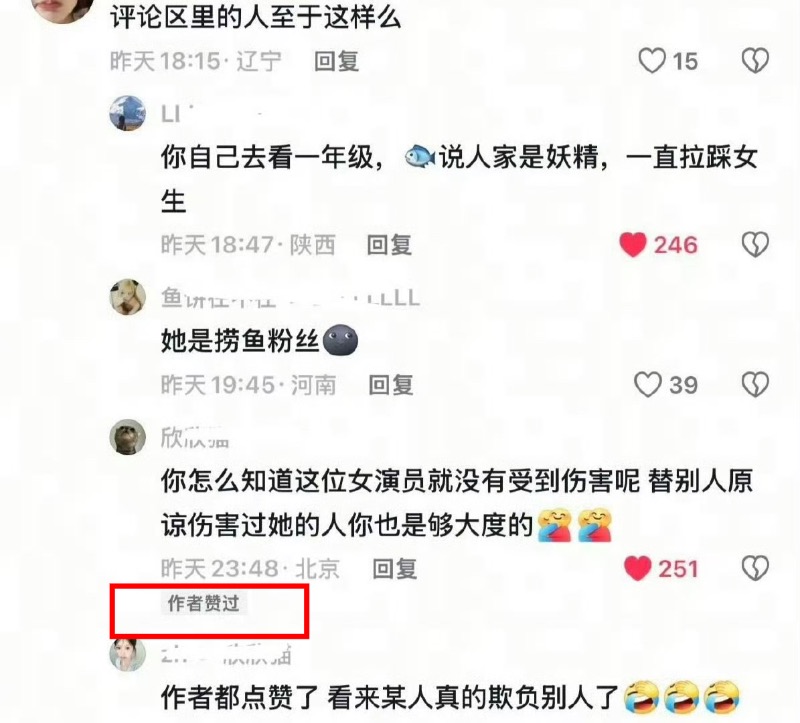800x723 pixels.
Task: Open the top commenter's avatar
Action: [x=62, y=10]
